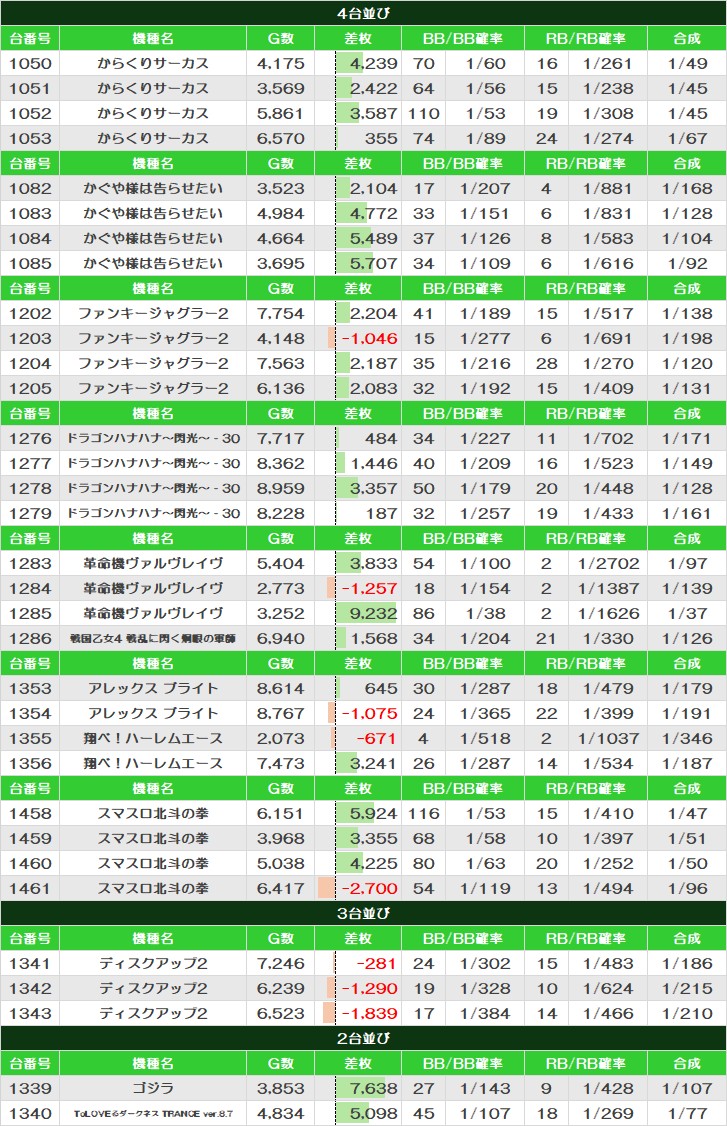This screenshot has width=727, height=1126.
Task: Click game count 7,473 for machine 1356
Action: coord(281,763)
